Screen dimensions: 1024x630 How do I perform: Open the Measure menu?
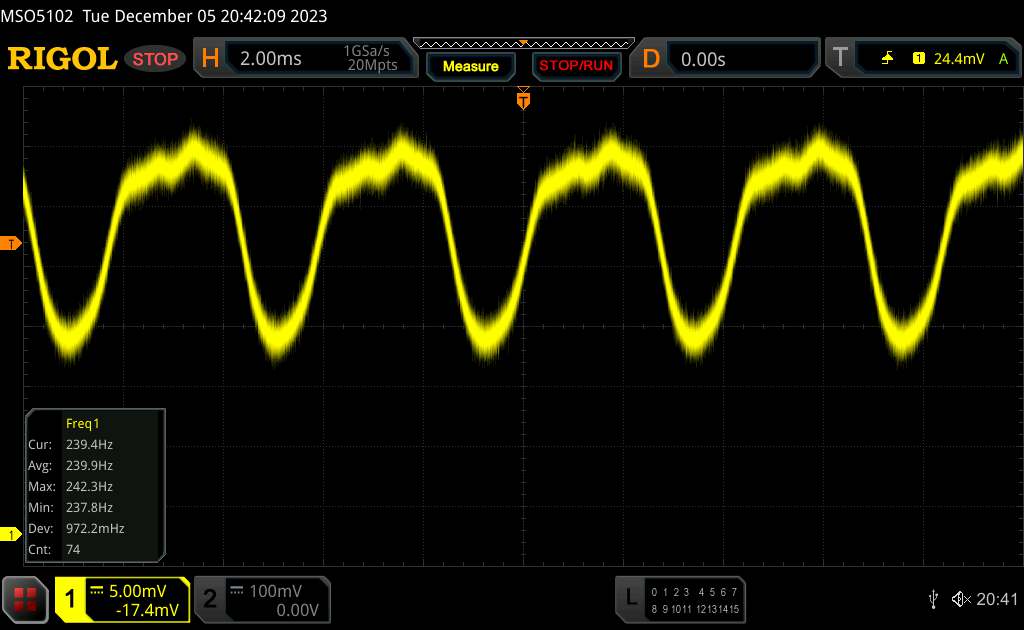click(470, 66)
